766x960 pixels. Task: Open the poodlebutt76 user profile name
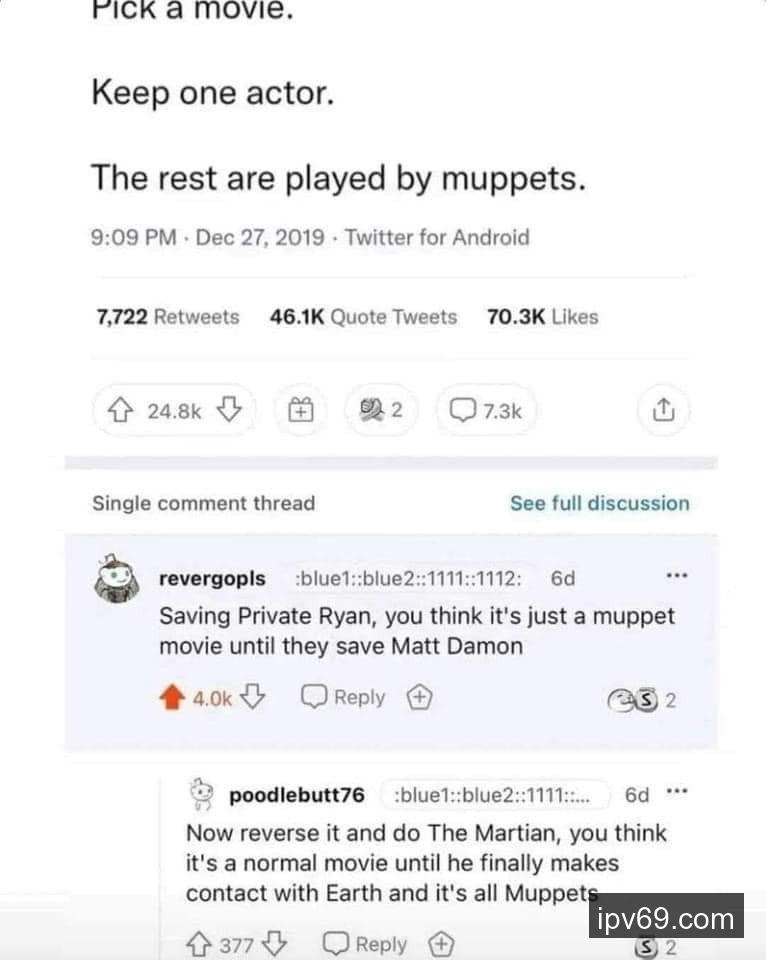296,795
